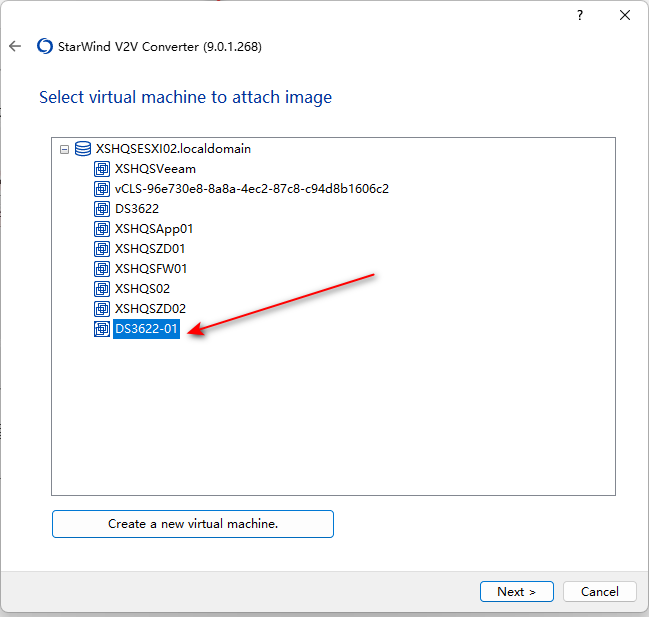Screen dimensions: 649x617
Task: Select the XSHQS02 virtual machine
Action: (x=142, y=288)
